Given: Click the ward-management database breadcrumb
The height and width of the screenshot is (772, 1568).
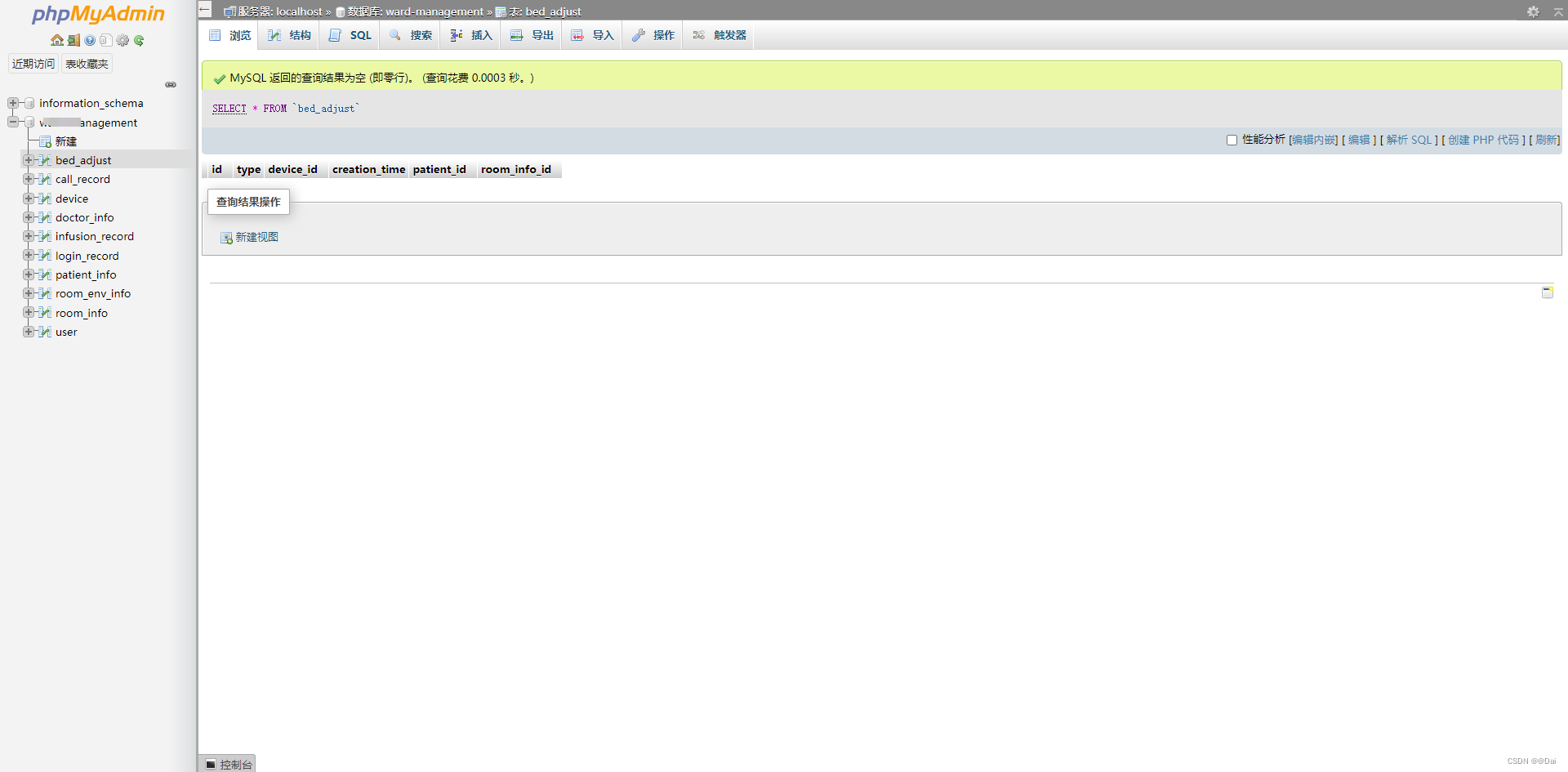Looking at the screenshot, I should coord(415,11).
